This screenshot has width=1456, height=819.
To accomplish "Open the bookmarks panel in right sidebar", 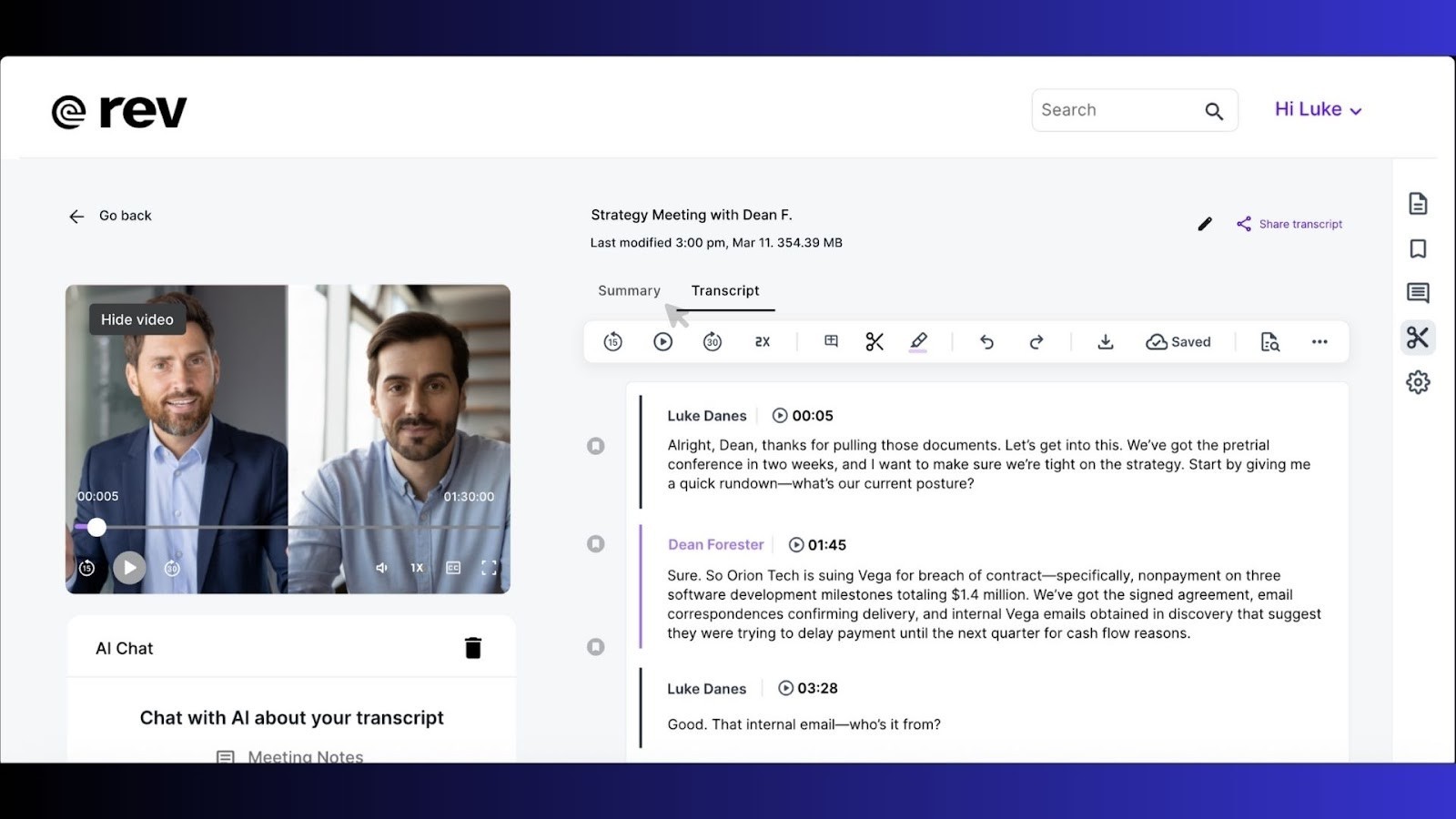I will tap(1418, 248).
